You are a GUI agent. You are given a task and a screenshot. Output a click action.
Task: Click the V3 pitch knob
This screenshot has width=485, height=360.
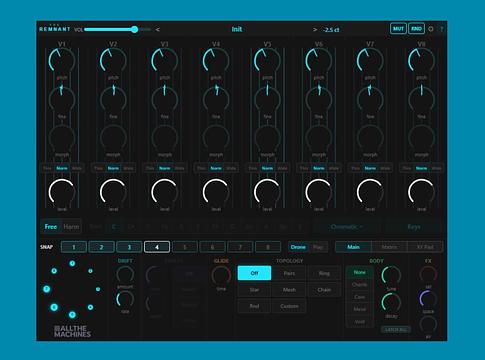[165, 61]
